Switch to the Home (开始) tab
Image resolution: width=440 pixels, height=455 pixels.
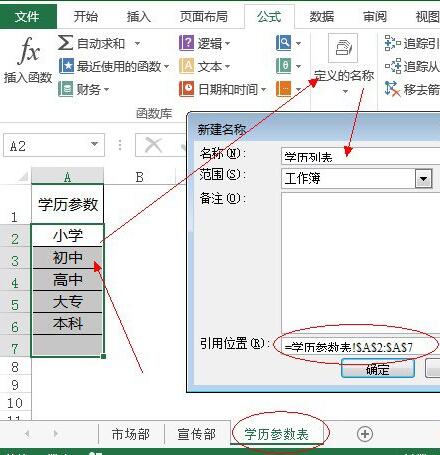pyautogui.click(x=86, y=16)
